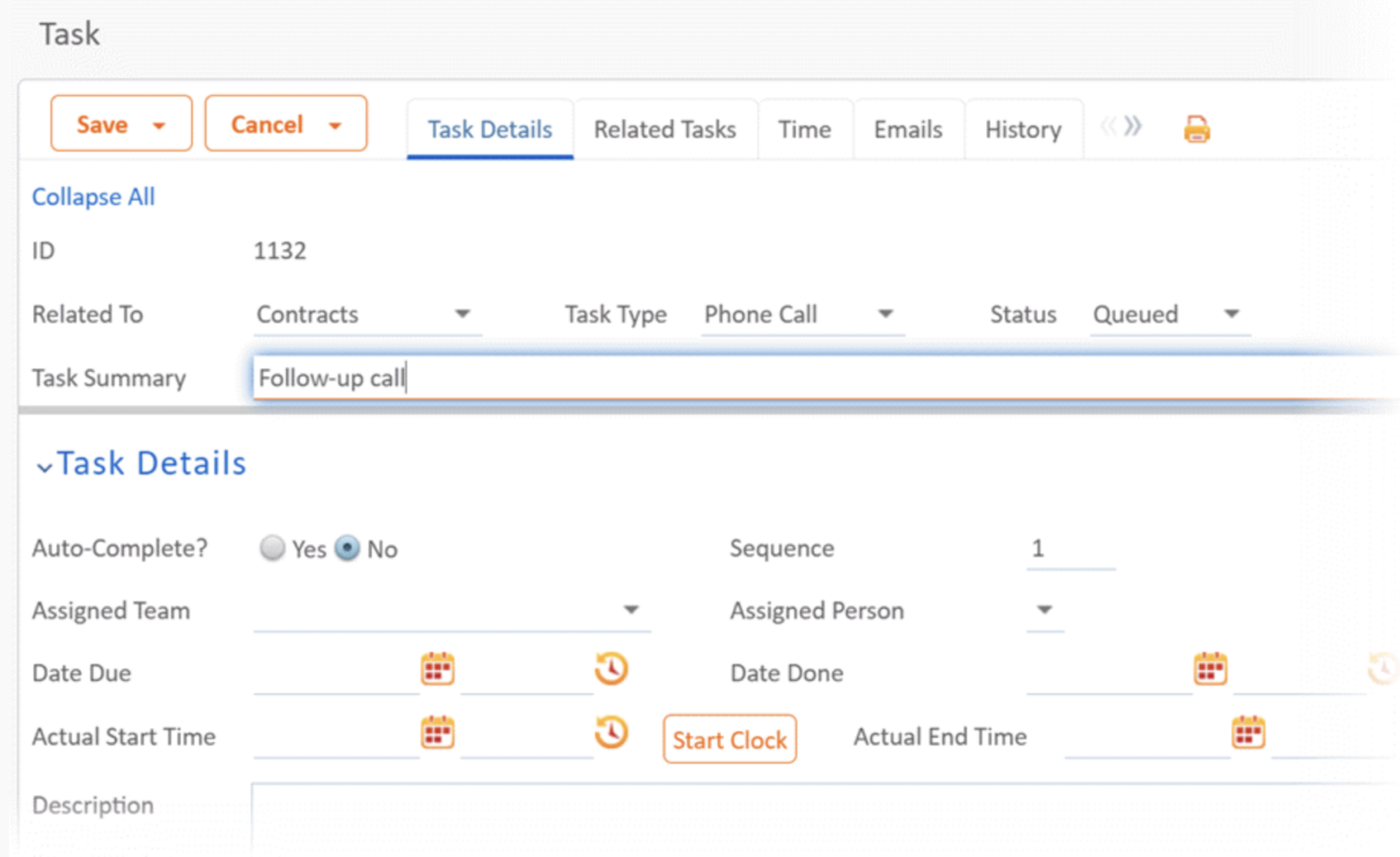Click the next record navigation arrow
This screenshot has width=1400, height=857.
coord(1133,128)
